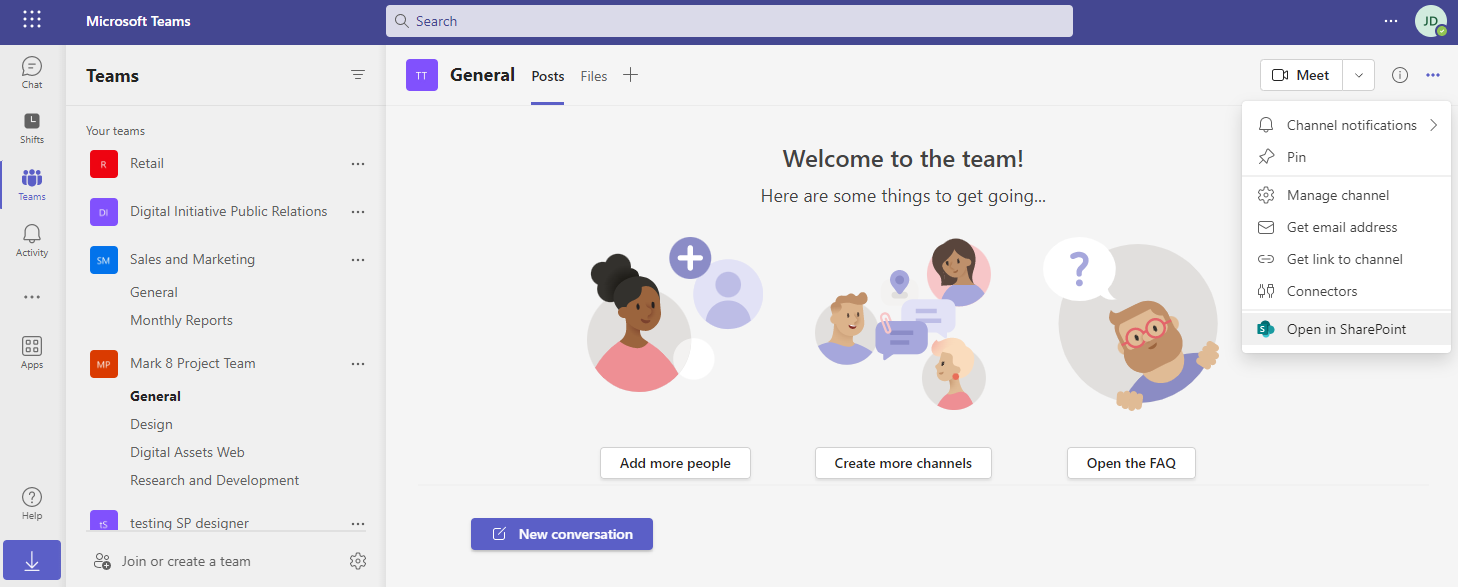Viewport: 1458px width, 587px height.
Task: Click Create more channels button
Action: (x=903, y=463)
